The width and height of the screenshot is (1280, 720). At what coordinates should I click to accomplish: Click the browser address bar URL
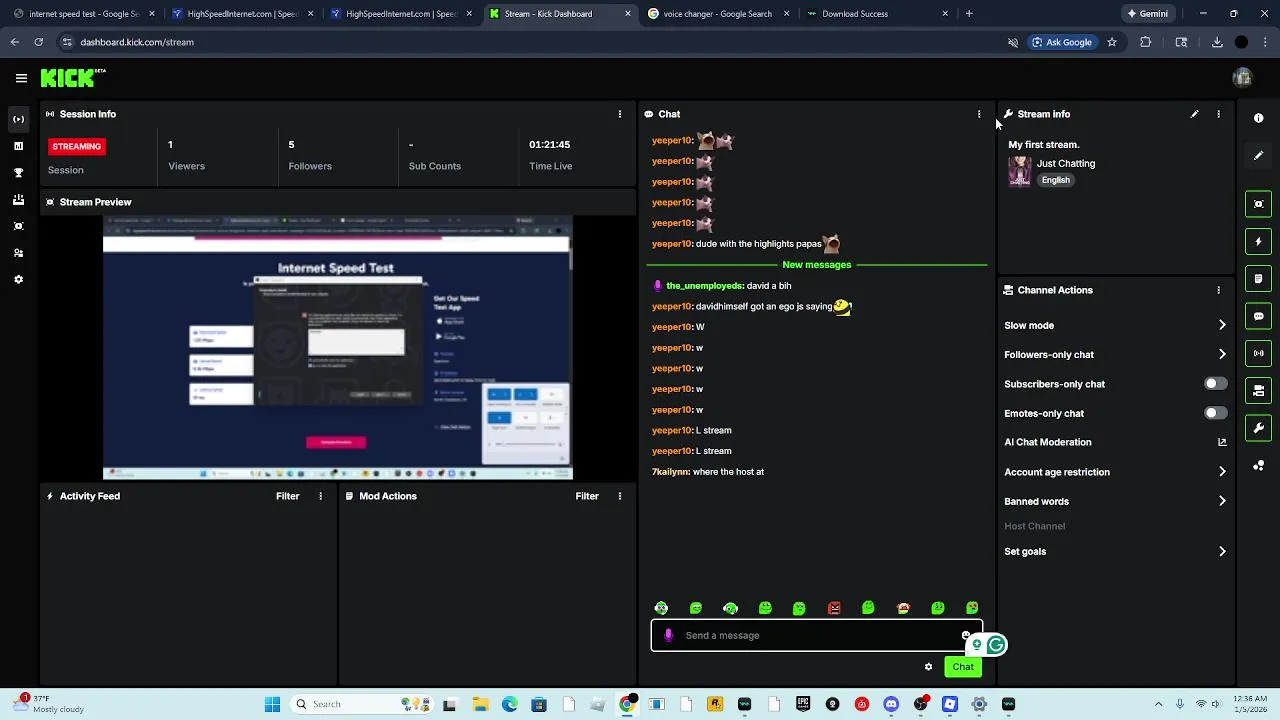coord(137,42)
